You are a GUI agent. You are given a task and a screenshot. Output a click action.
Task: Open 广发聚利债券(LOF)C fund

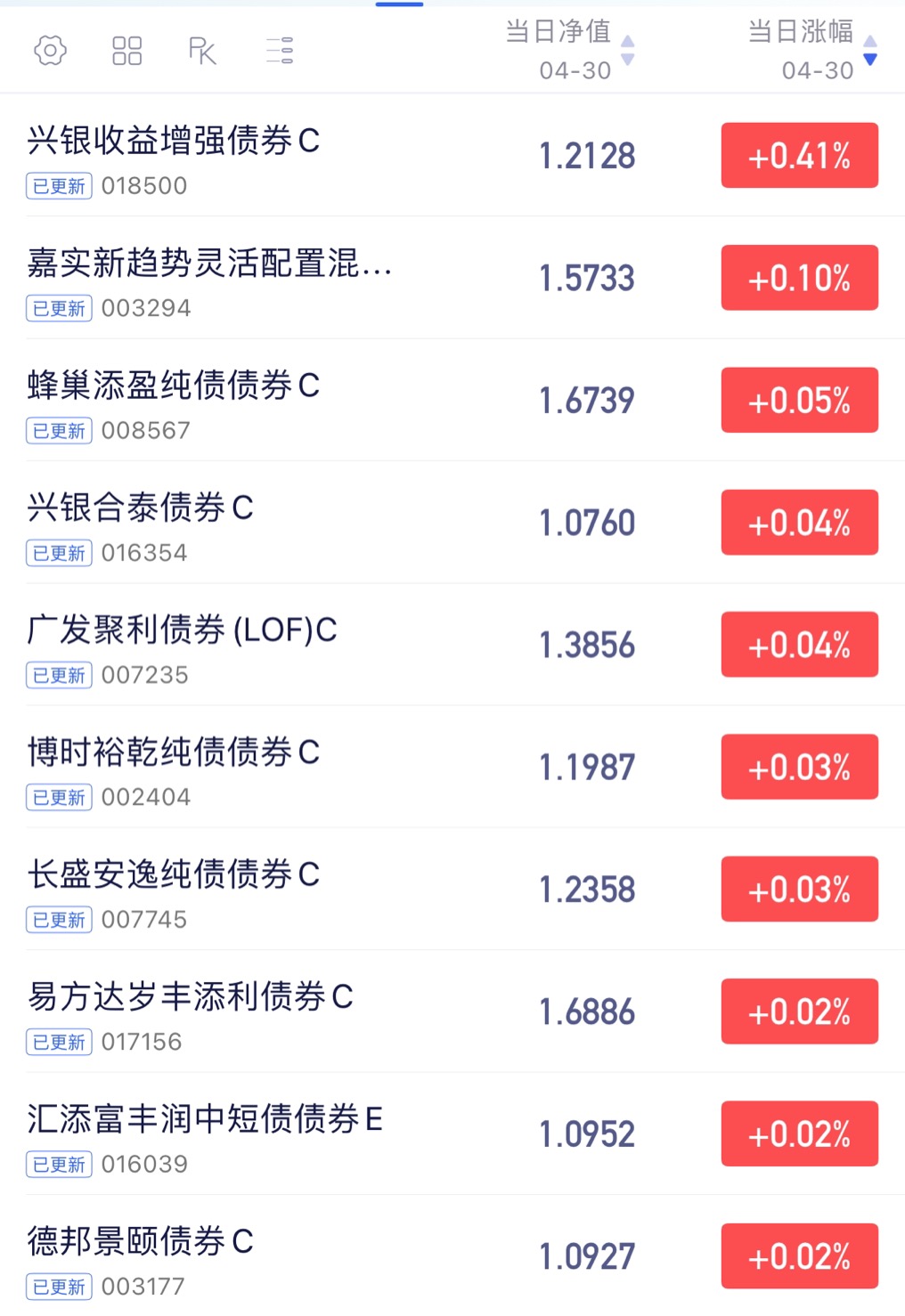[452, 645]
